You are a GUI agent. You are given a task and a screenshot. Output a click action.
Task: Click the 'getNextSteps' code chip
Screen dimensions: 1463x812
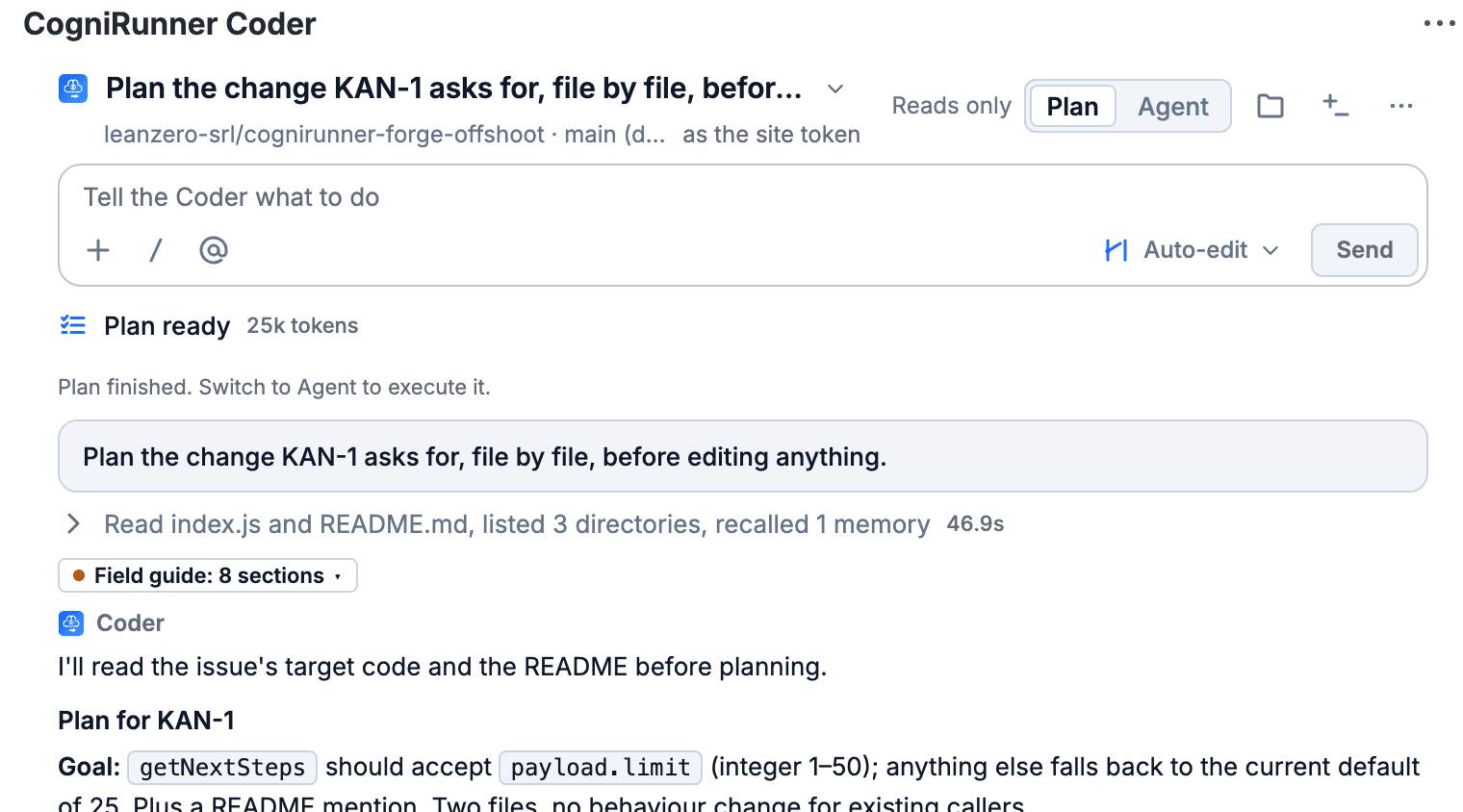coord(222,767)
